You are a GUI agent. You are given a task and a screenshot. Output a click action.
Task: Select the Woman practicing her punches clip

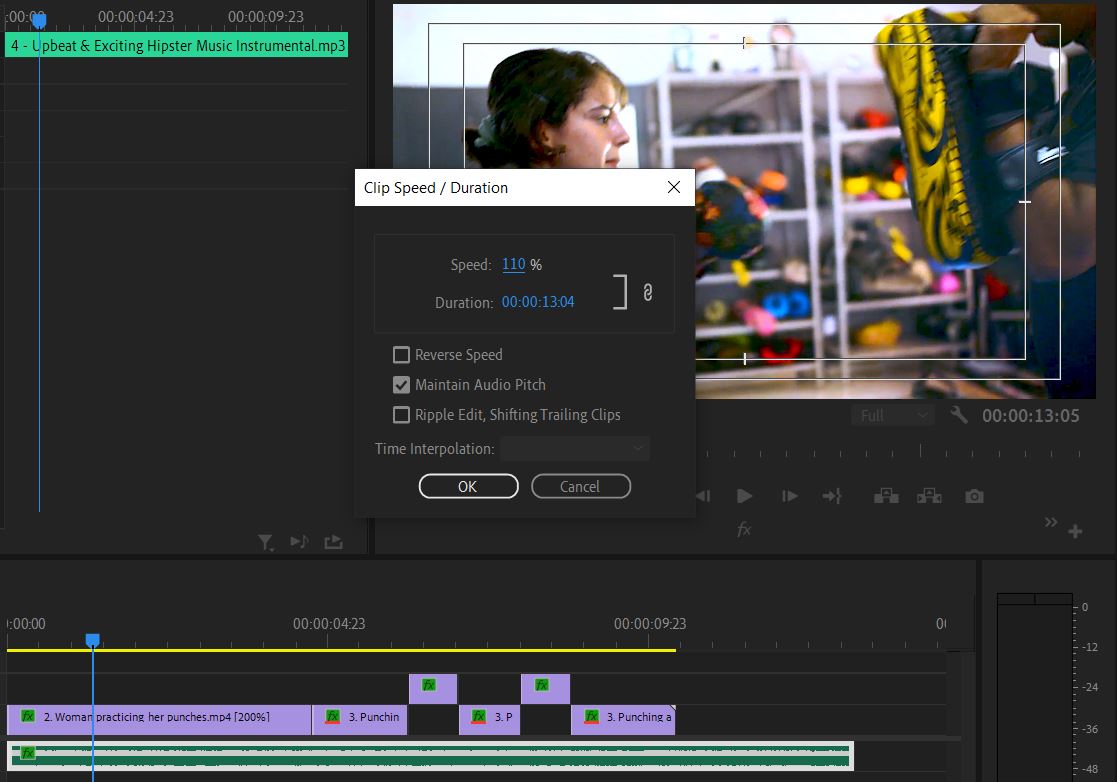tap(159, 719)
